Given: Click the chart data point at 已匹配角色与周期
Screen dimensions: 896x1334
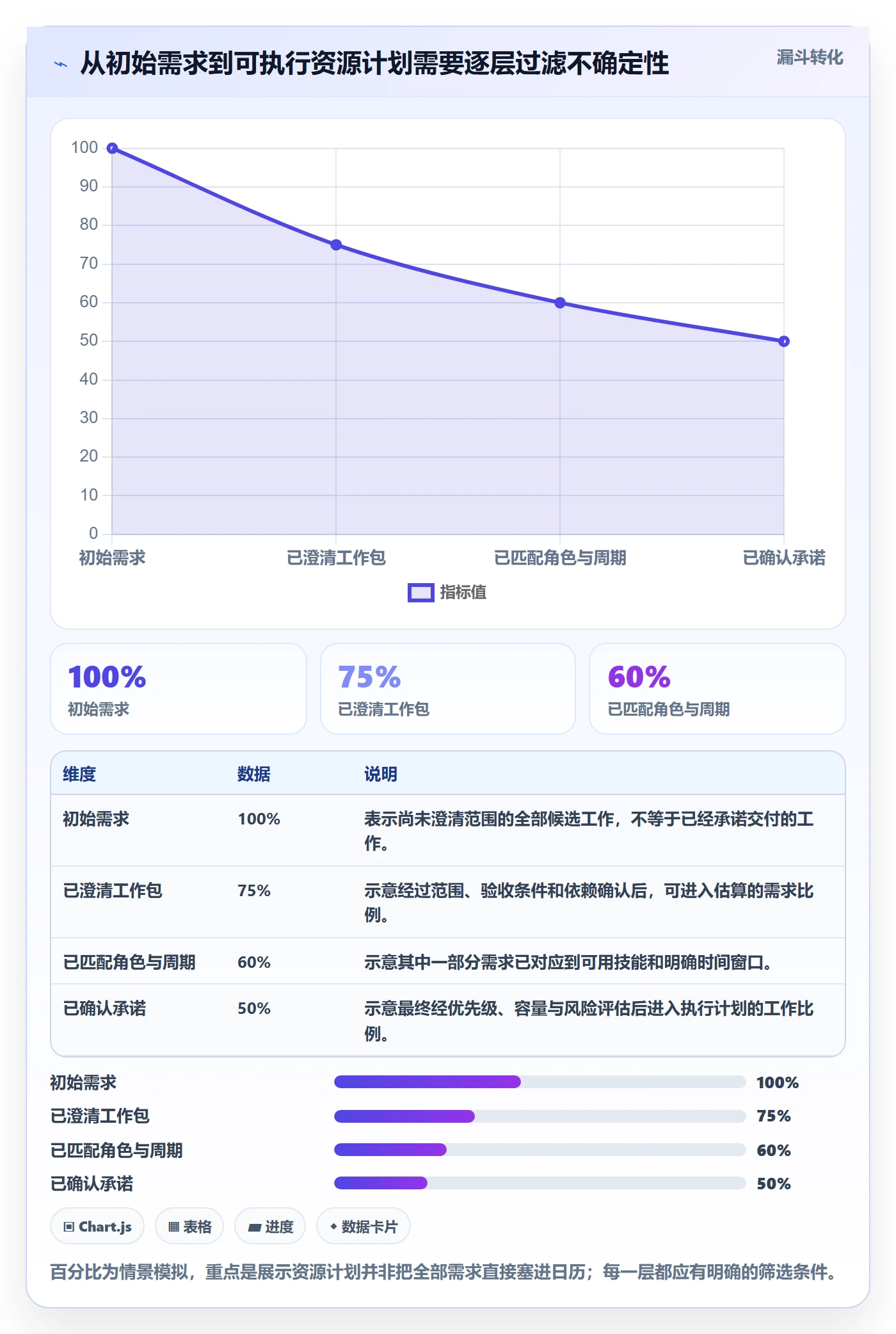Looking at the screenshot, I should tap(560, 303).
